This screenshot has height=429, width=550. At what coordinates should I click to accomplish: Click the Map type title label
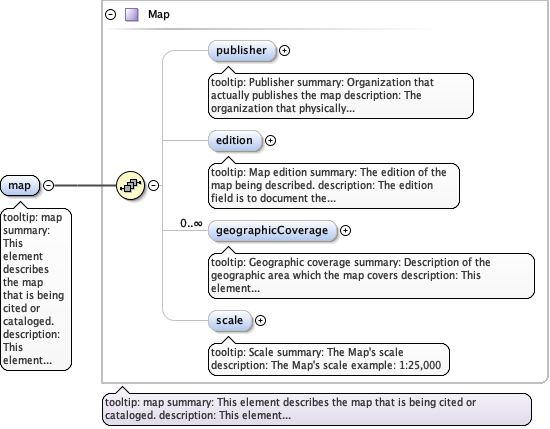click(159, 14)
